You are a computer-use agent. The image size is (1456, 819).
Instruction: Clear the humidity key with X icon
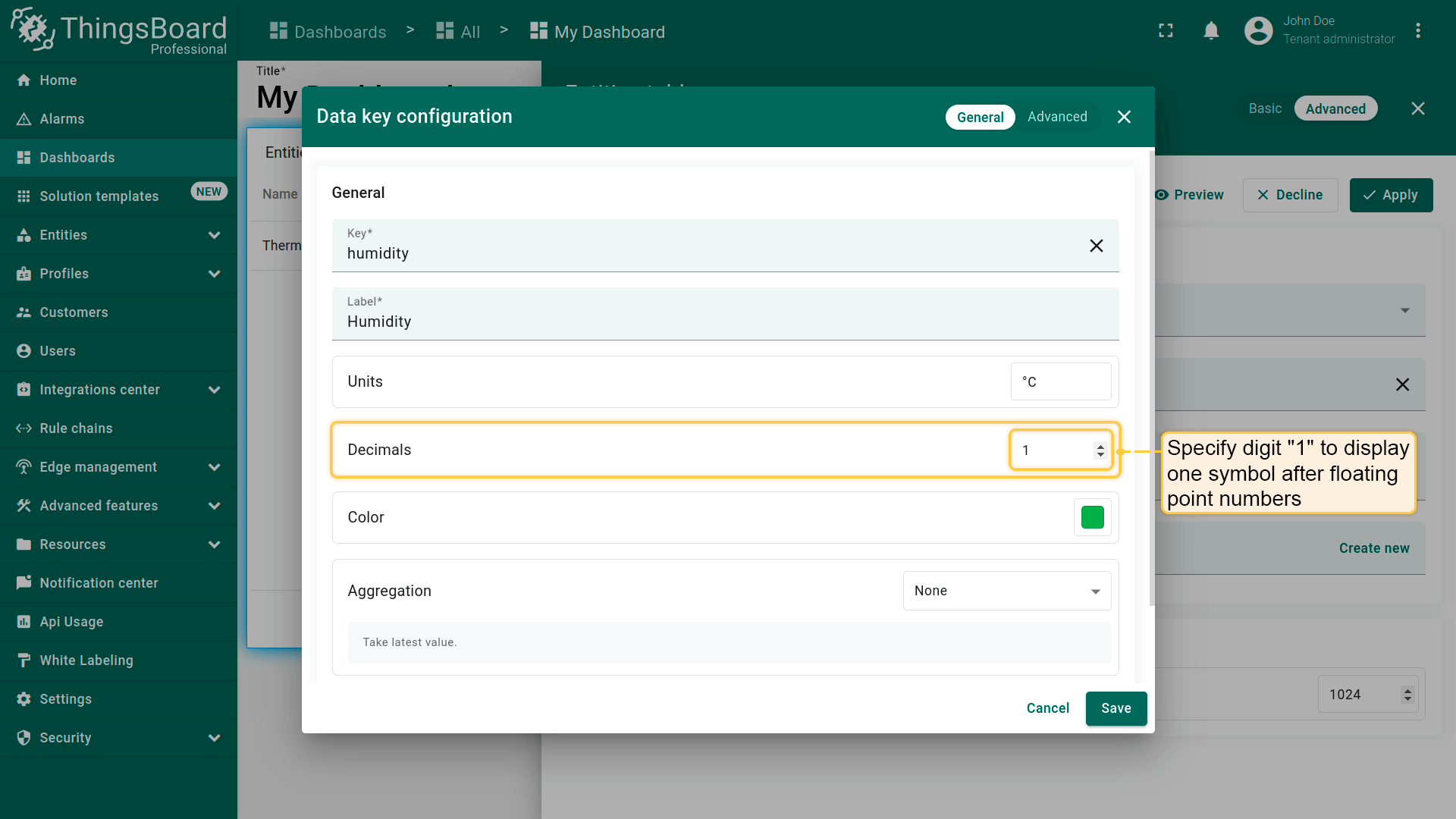1096,246
